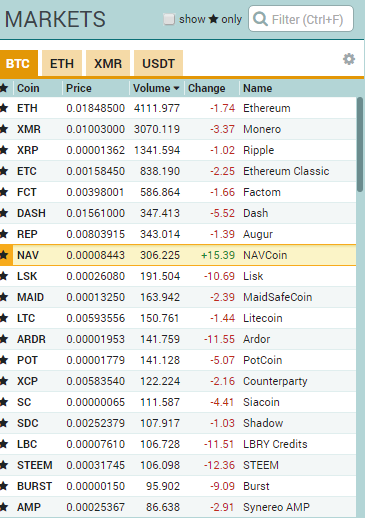365x525 pixels.
Task: Select the Synereo AMP market name
Action: coord(276,507)
